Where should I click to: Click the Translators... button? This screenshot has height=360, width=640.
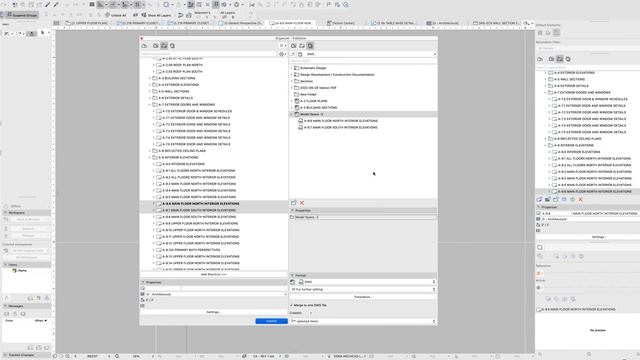[363, 297]
